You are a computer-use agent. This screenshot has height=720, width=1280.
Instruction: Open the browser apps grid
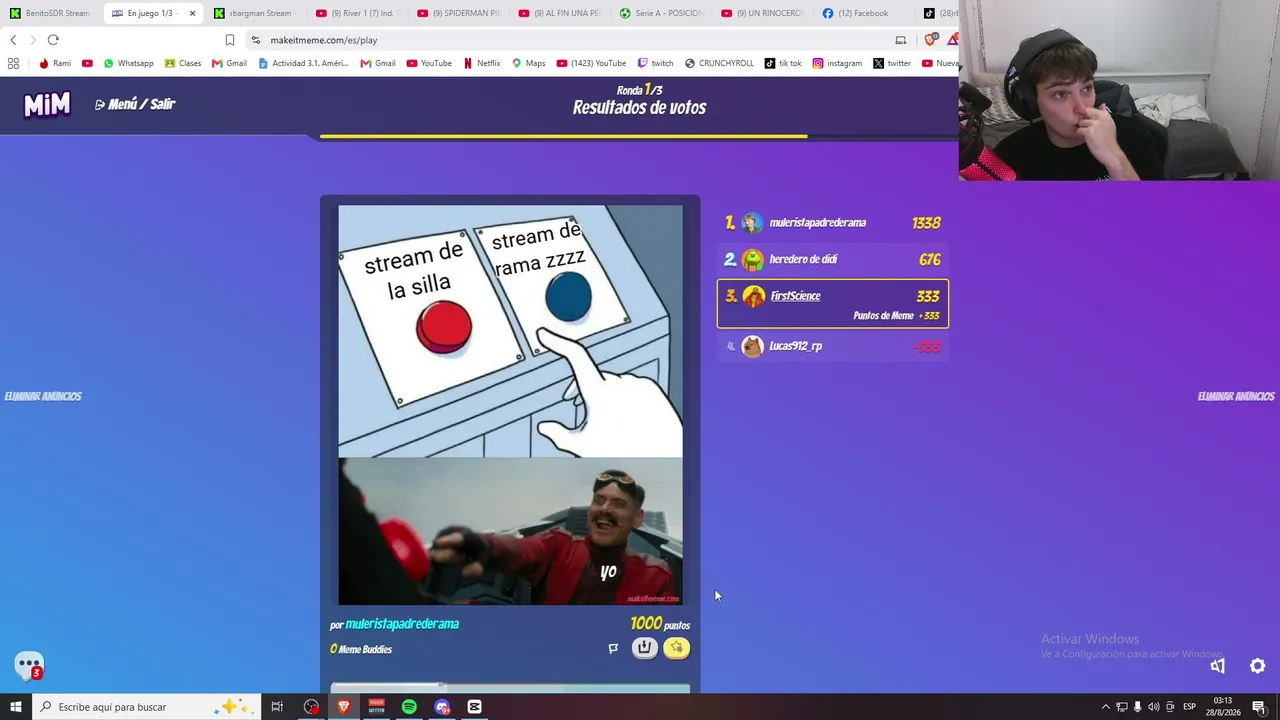click(x=13, y=63)
